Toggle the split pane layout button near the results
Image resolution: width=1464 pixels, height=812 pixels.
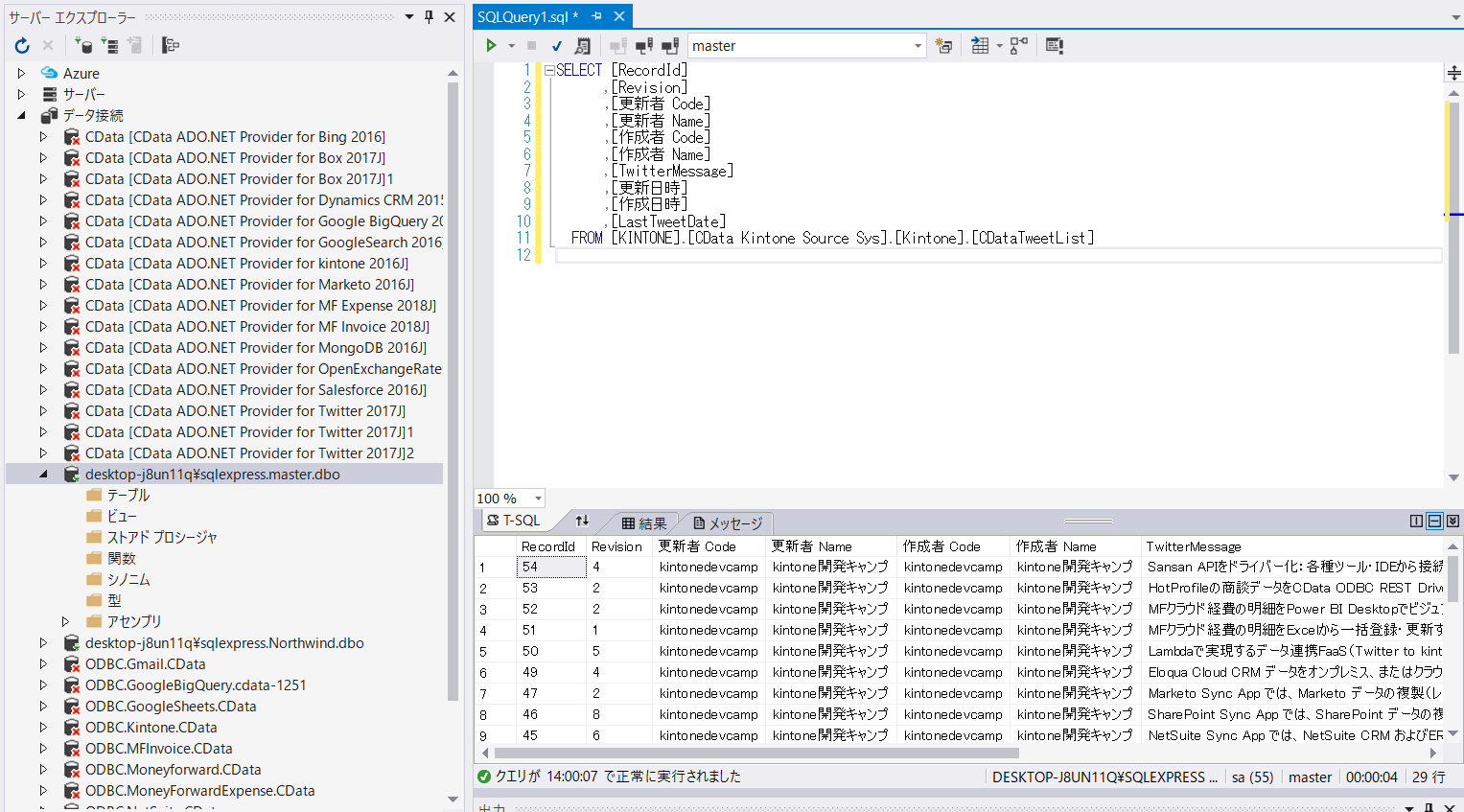[1434, 521]
